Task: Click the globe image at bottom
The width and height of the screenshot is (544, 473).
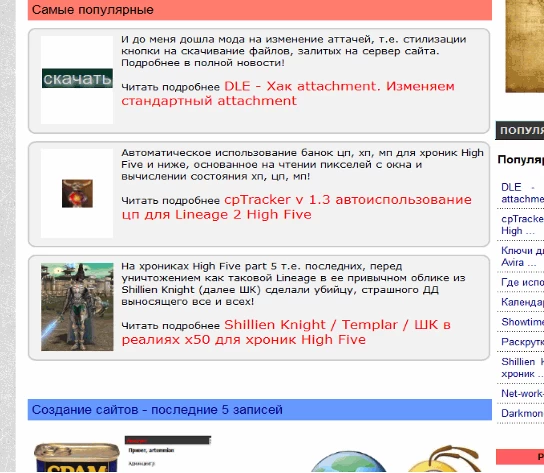Action: [348, 462]
